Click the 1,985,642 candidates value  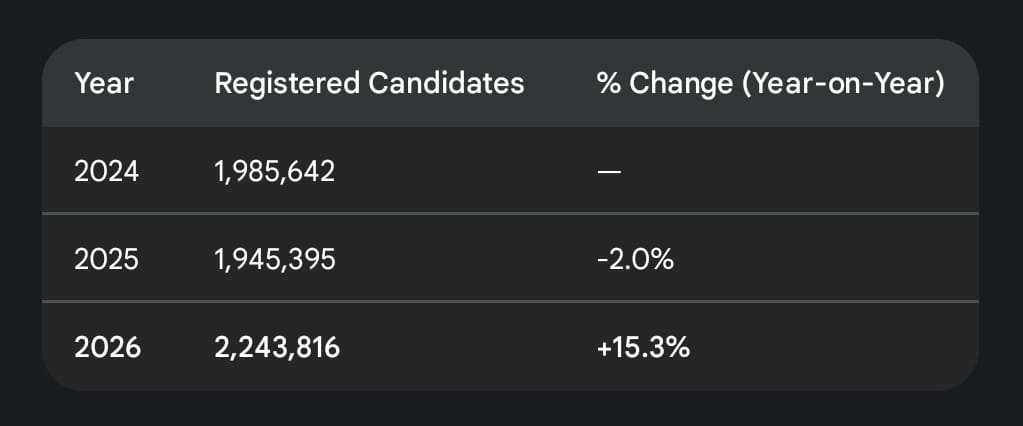point(274,172)
